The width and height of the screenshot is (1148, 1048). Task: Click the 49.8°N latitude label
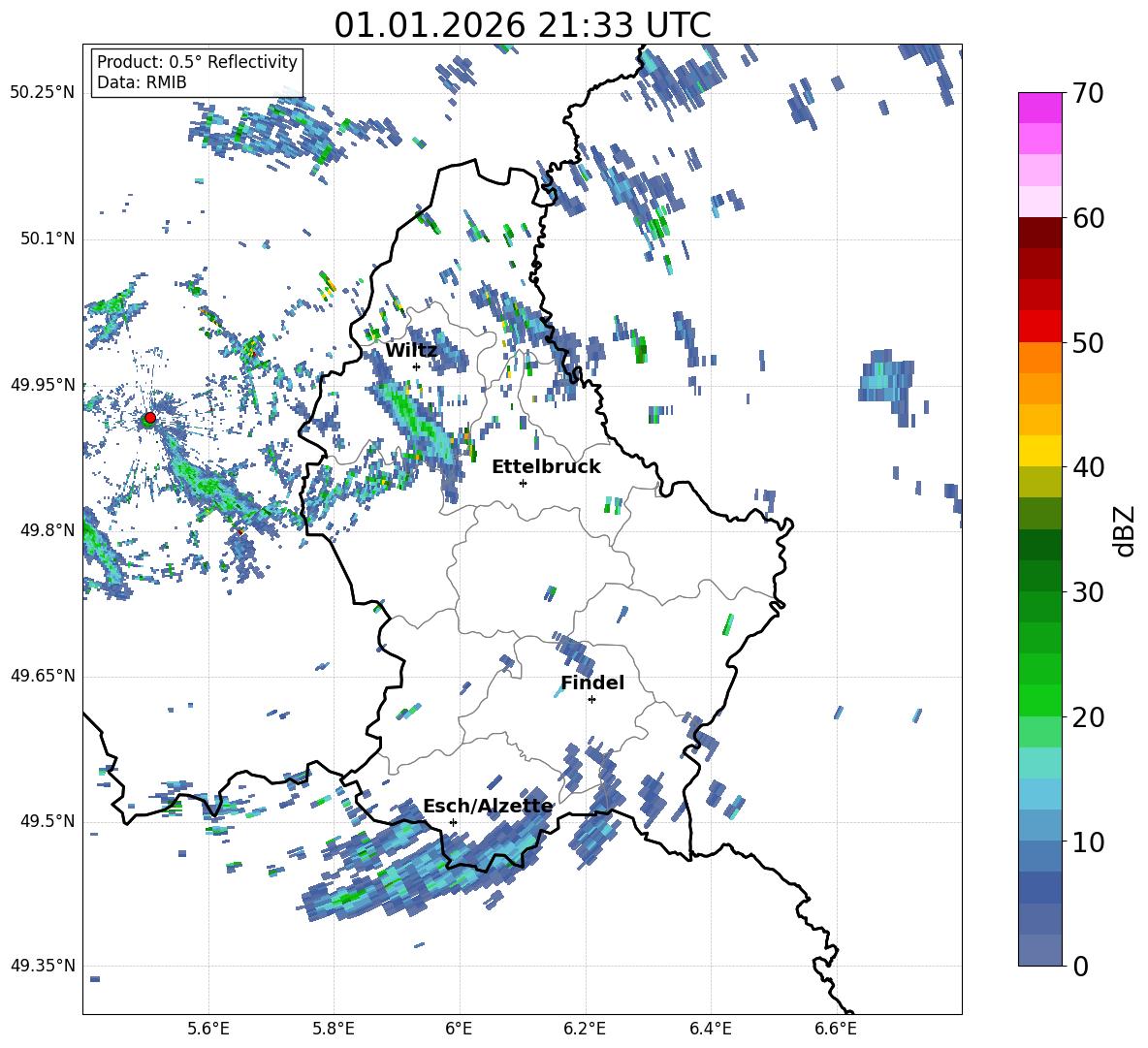pyautogui.click(x=48, y=530)
